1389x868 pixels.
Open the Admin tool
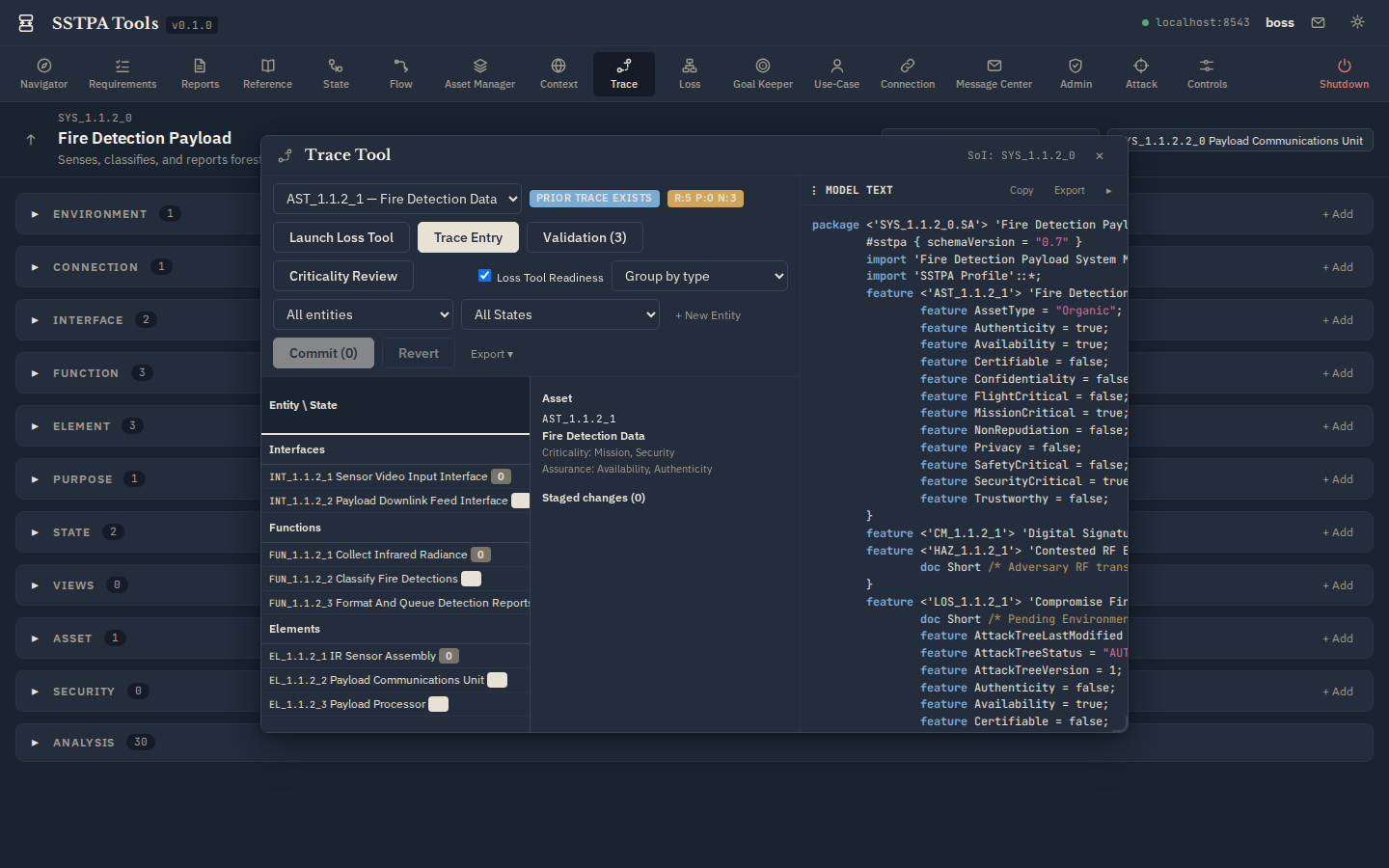pyautogui.click(x=1076, y=74)
